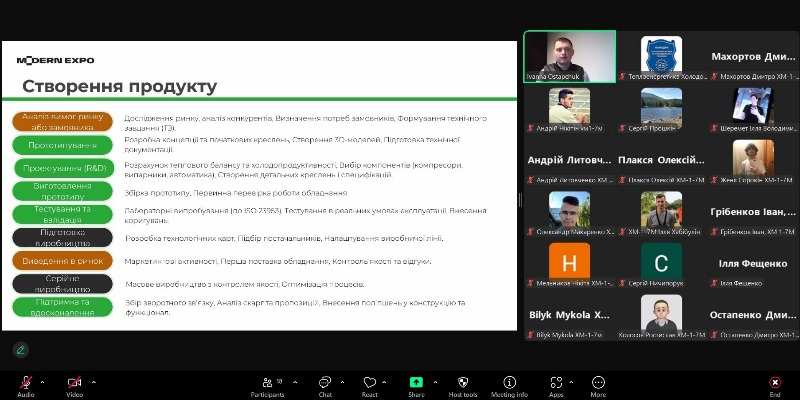Expand the arrow beside Chat
The width and height of the screenshot is (800, 400).
(342, 382)
